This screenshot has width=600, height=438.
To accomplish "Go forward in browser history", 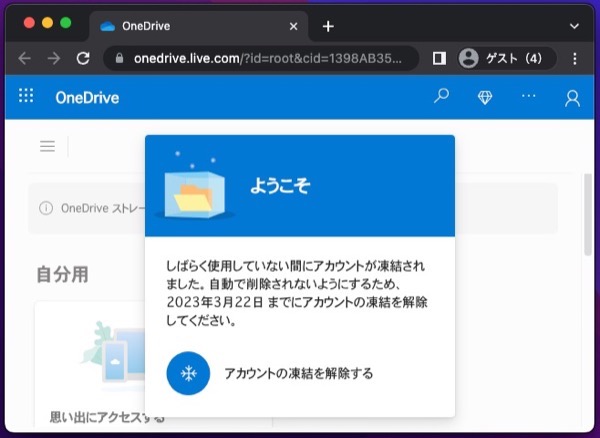I will coord(54,59).
